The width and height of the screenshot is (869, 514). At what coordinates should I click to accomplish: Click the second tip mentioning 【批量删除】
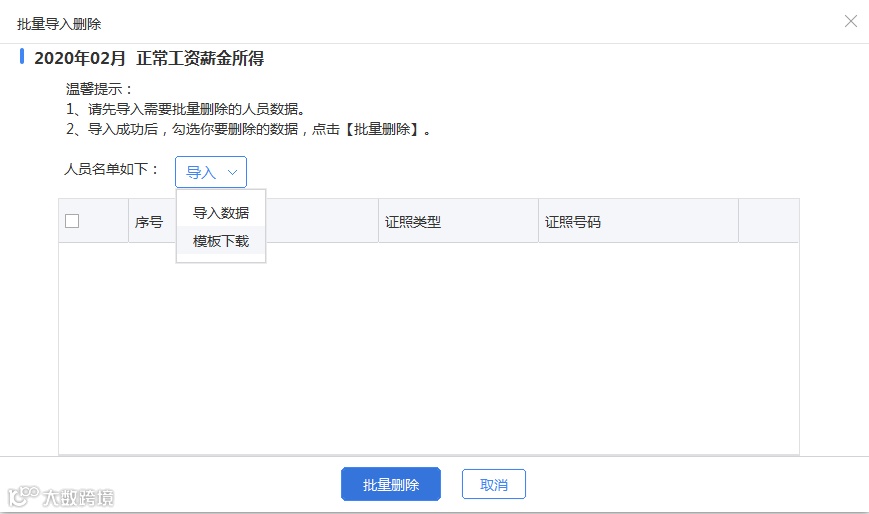[x=248, y=129]
